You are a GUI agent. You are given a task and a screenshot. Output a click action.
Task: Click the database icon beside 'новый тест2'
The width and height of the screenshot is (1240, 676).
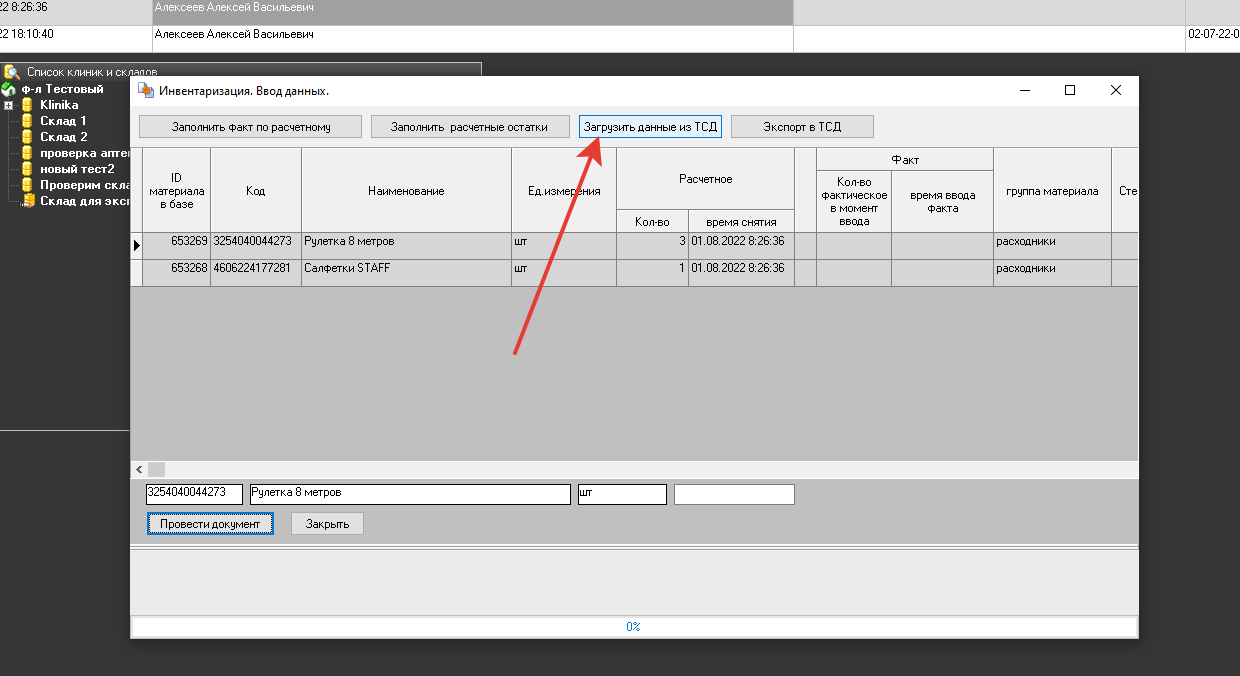click(27, 169)
